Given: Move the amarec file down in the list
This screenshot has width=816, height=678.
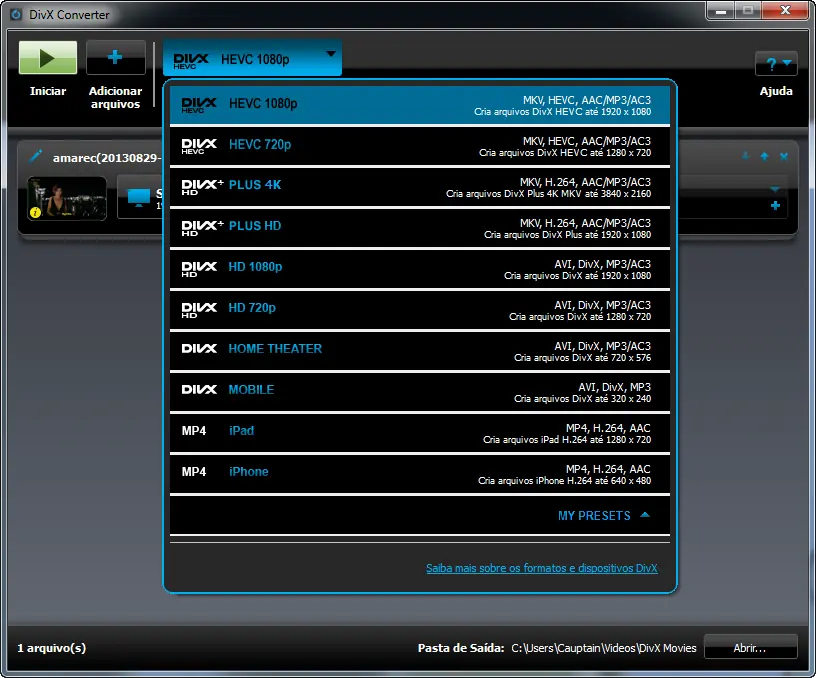Looking at the screenshot, I should (745, 156).
